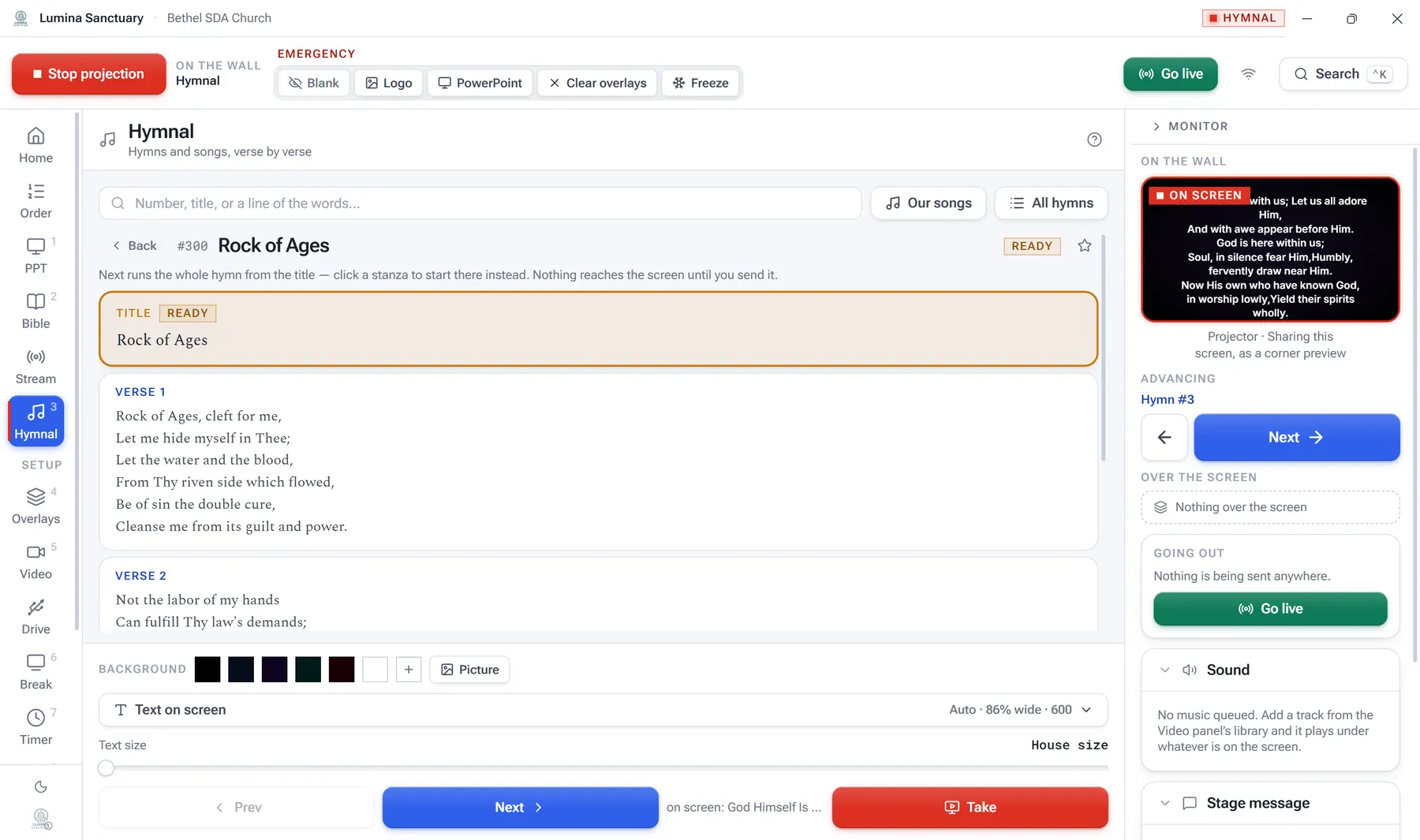
Task: Switch to Our songs list
Action: (928, 203)
